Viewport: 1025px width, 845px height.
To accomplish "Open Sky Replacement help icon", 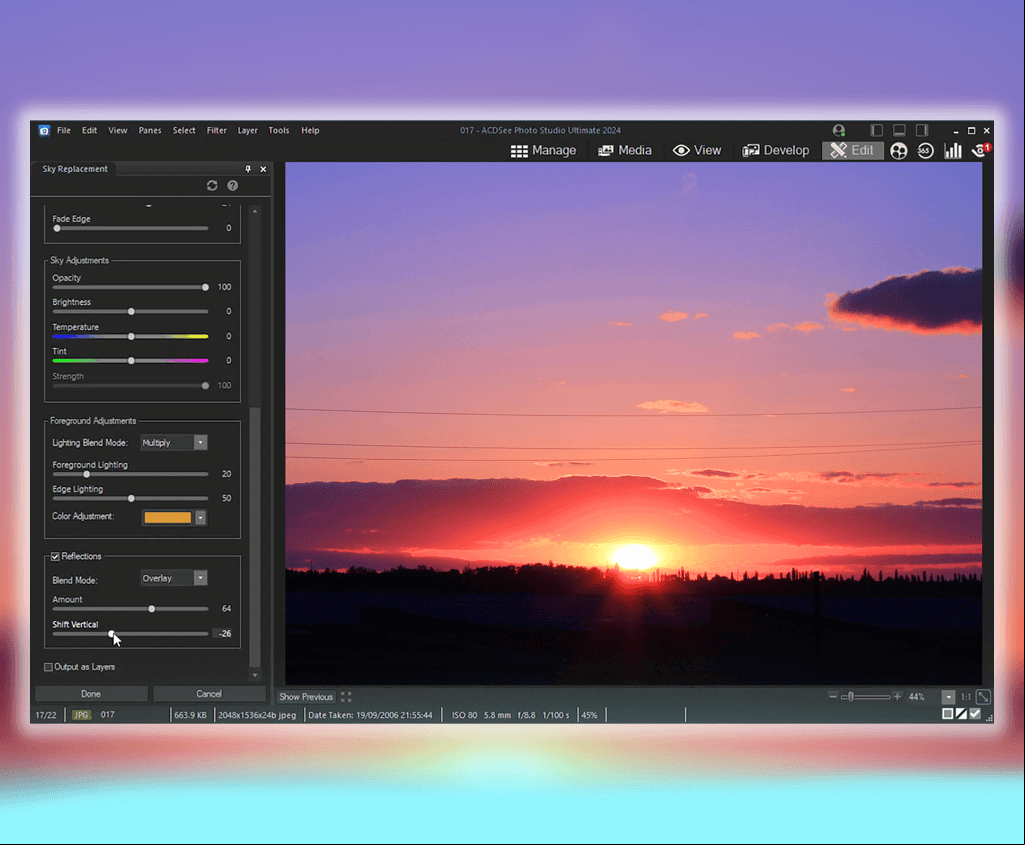I will point(233,186).
